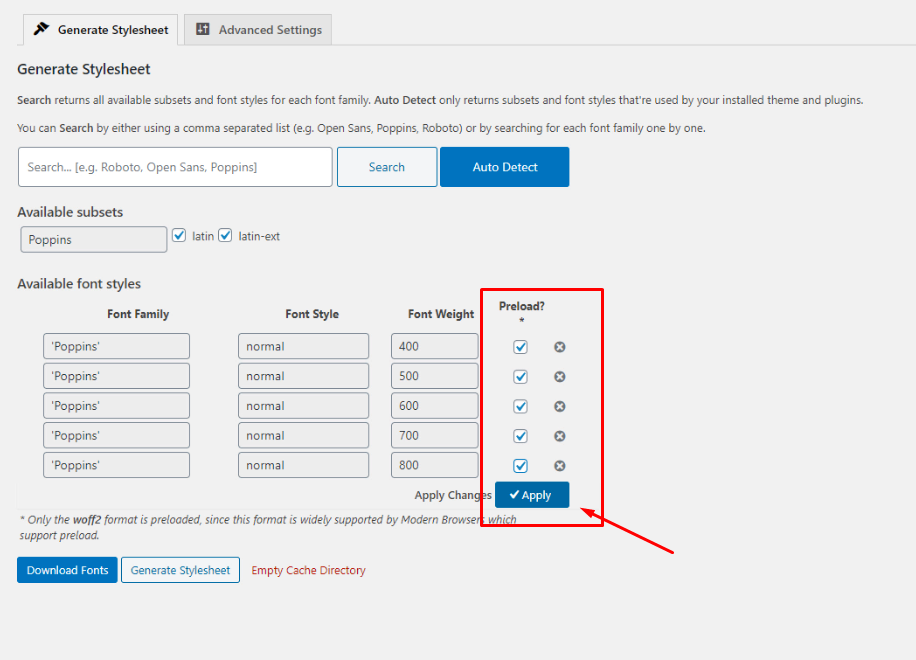
Task: Open the Generate Stylesheet tab
Action: click(x=100, y=30)
